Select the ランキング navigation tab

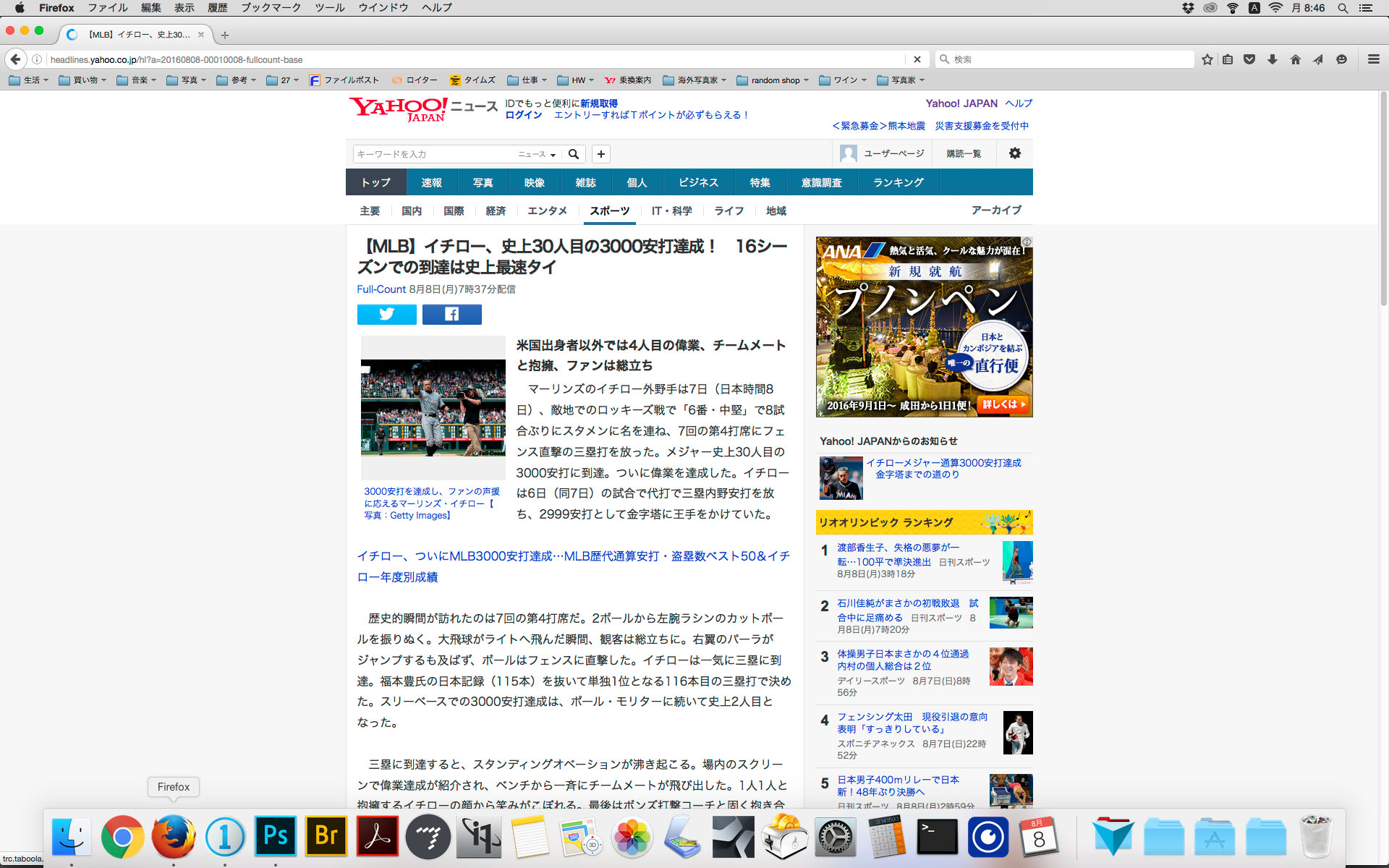click(898, 182)
